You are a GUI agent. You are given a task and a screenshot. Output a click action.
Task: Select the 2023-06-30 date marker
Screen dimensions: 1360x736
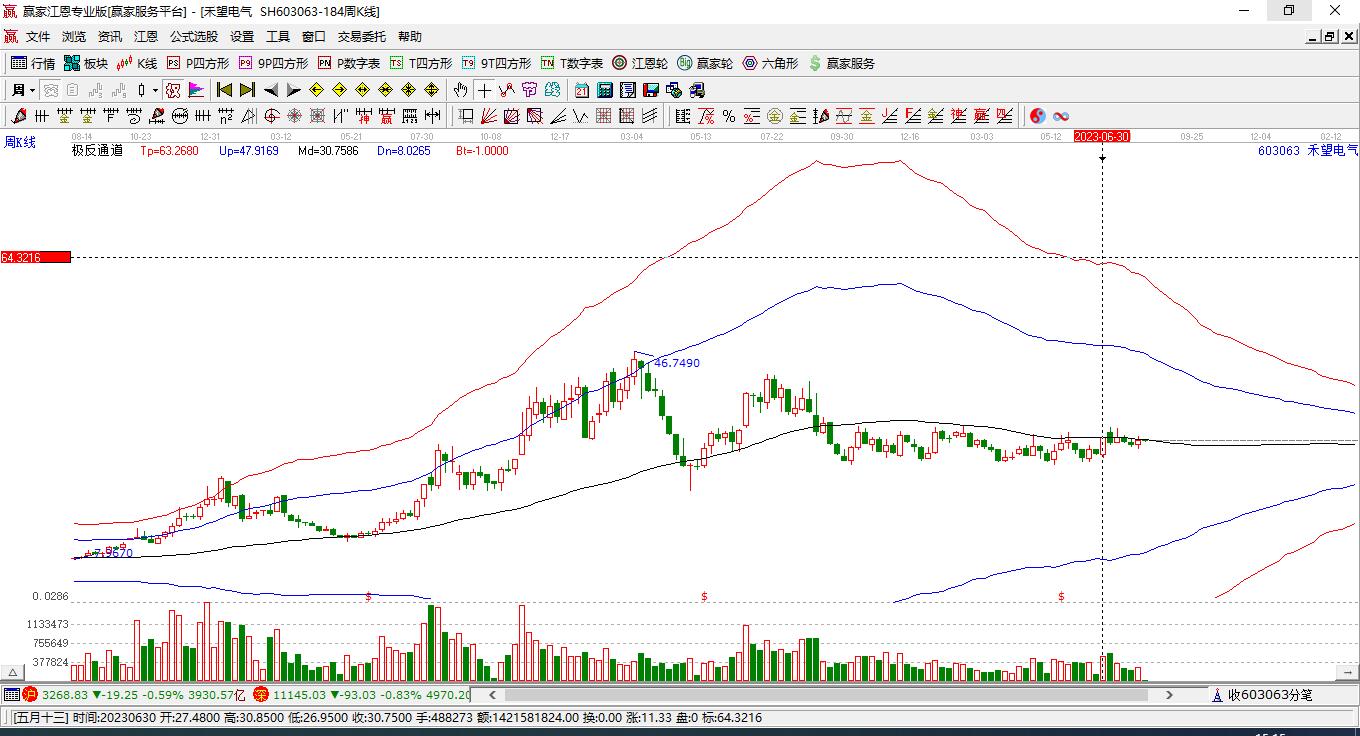pyautogui.click(x=1102, y=136)
